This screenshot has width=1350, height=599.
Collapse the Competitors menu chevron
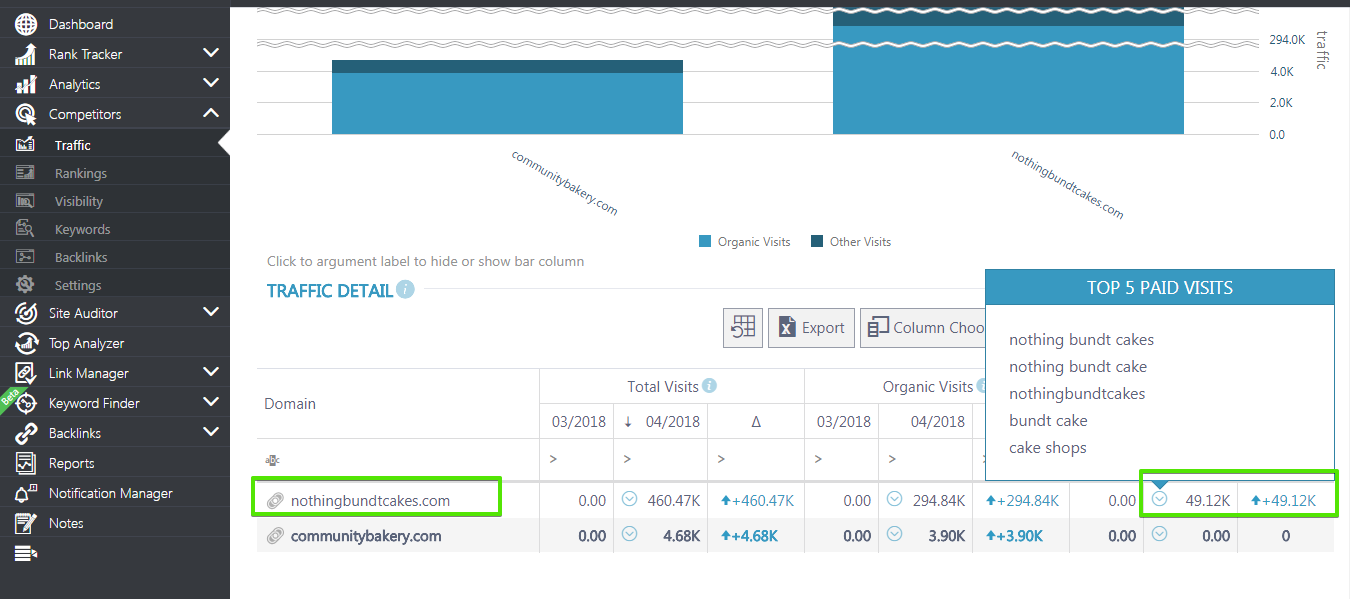coord(210,113)
